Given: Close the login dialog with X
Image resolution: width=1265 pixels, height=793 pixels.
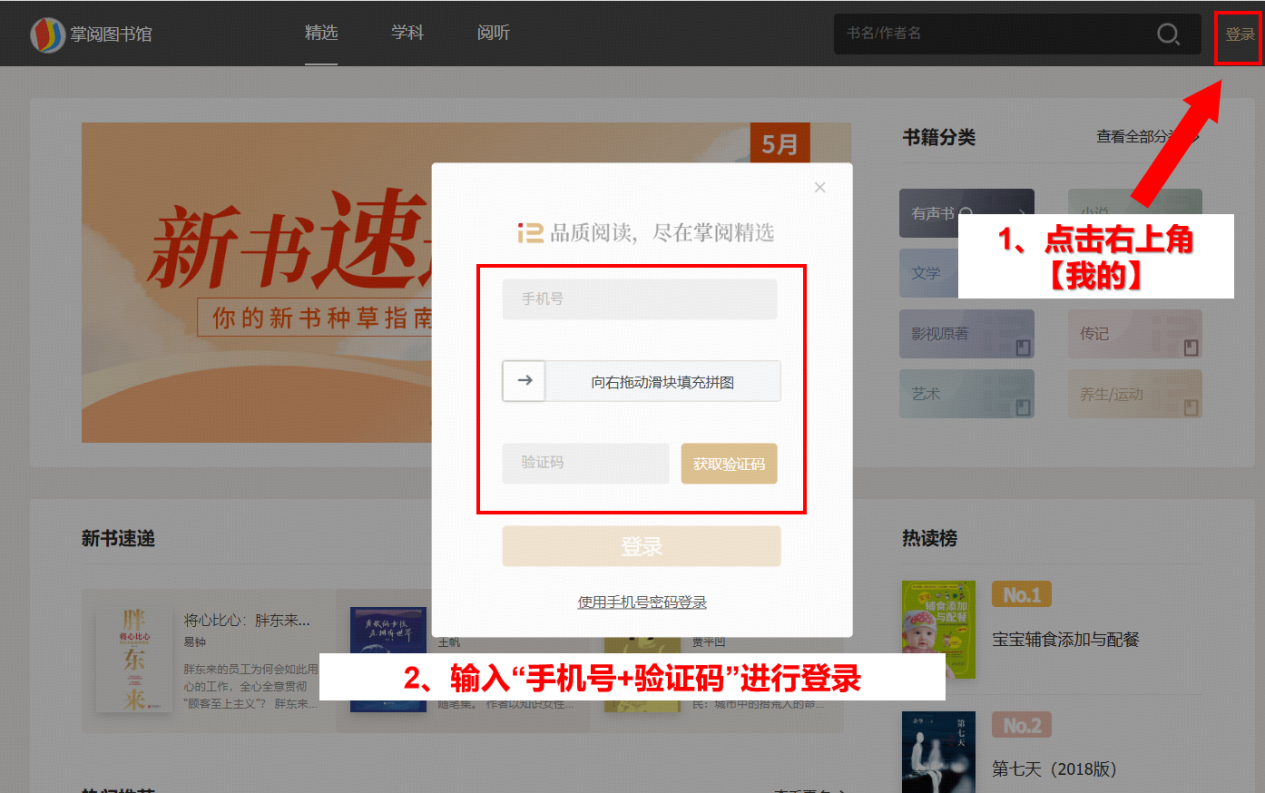Looking at the screenshot, I should [820, 187].
